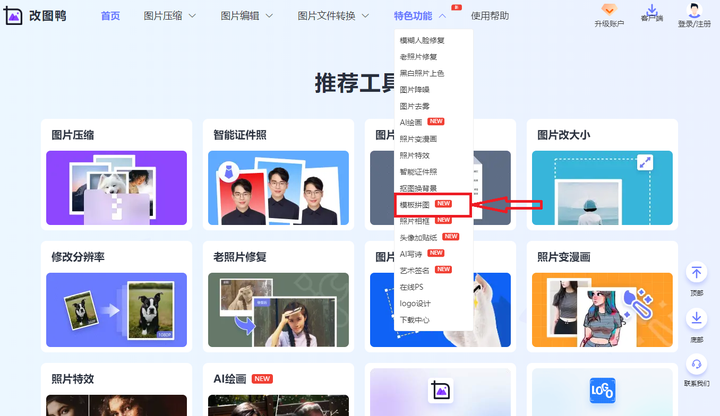This screenshot has width=720, height=416.
Task: Click the 升级账户 label
Action: tap(609, 24)
